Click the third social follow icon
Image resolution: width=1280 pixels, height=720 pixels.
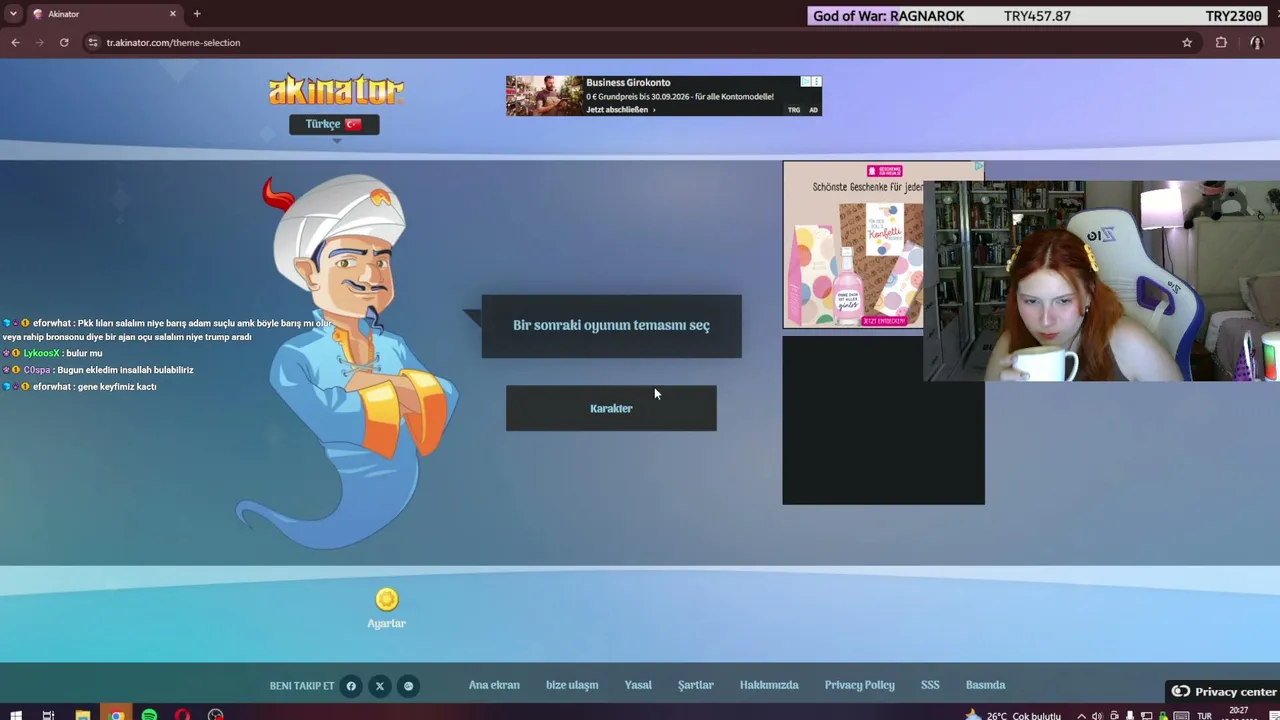point(408,686)
